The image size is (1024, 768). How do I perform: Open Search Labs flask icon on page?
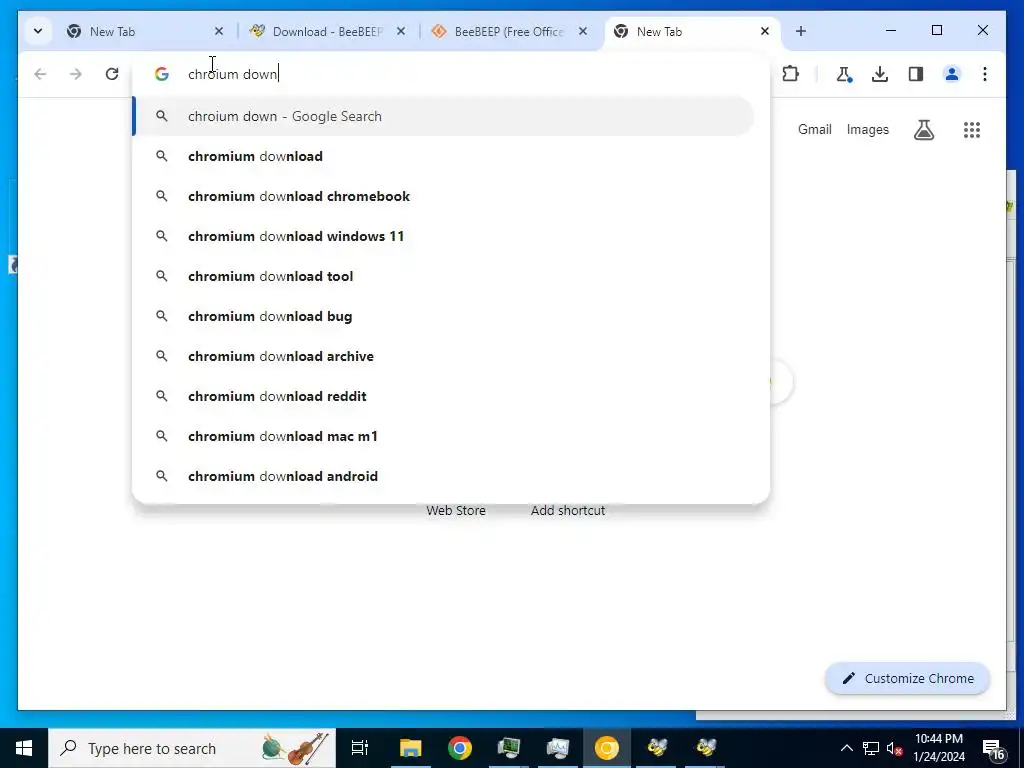(x=923, y=129)
